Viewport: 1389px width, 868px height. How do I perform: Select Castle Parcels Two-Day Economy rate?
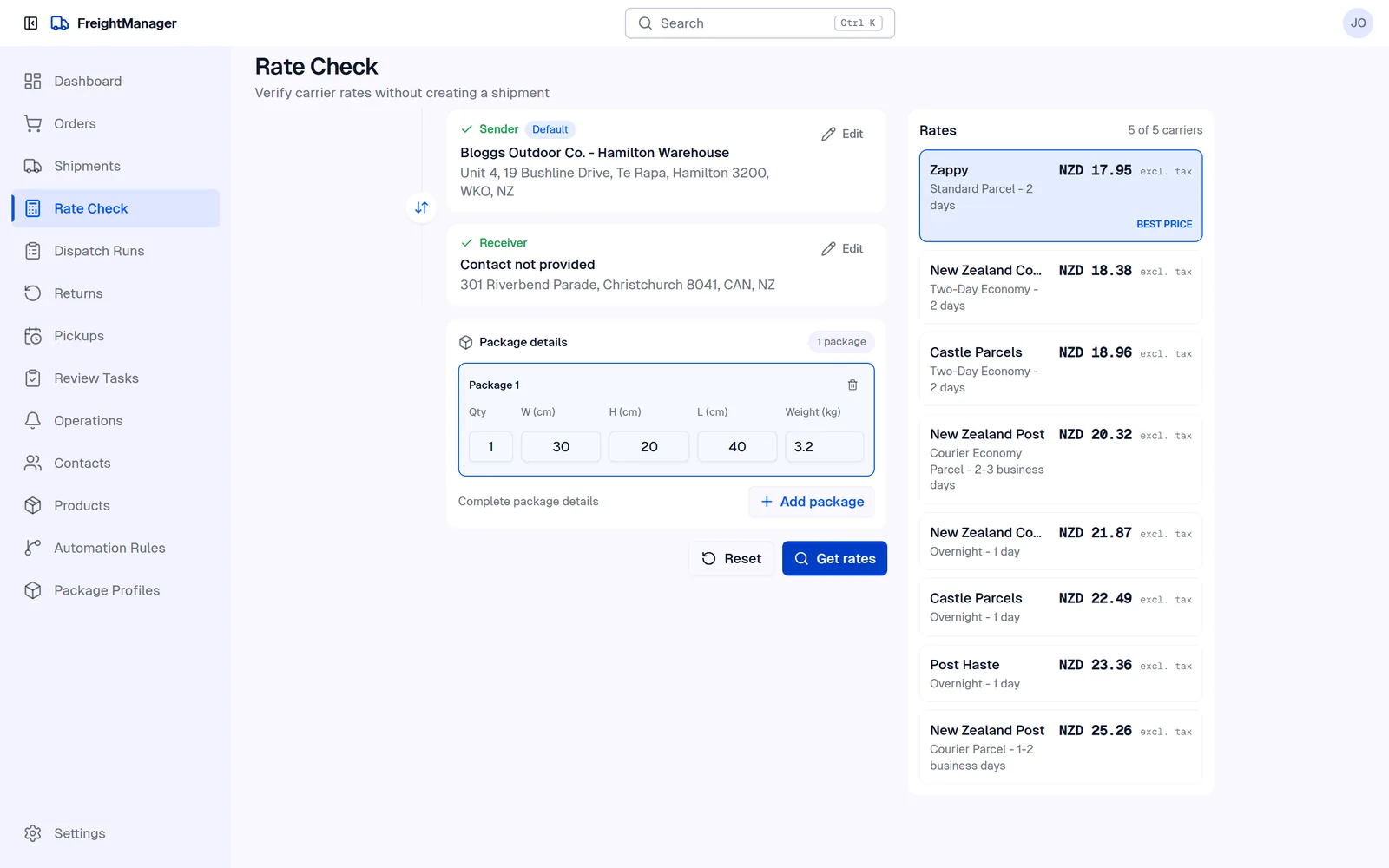1061,370
